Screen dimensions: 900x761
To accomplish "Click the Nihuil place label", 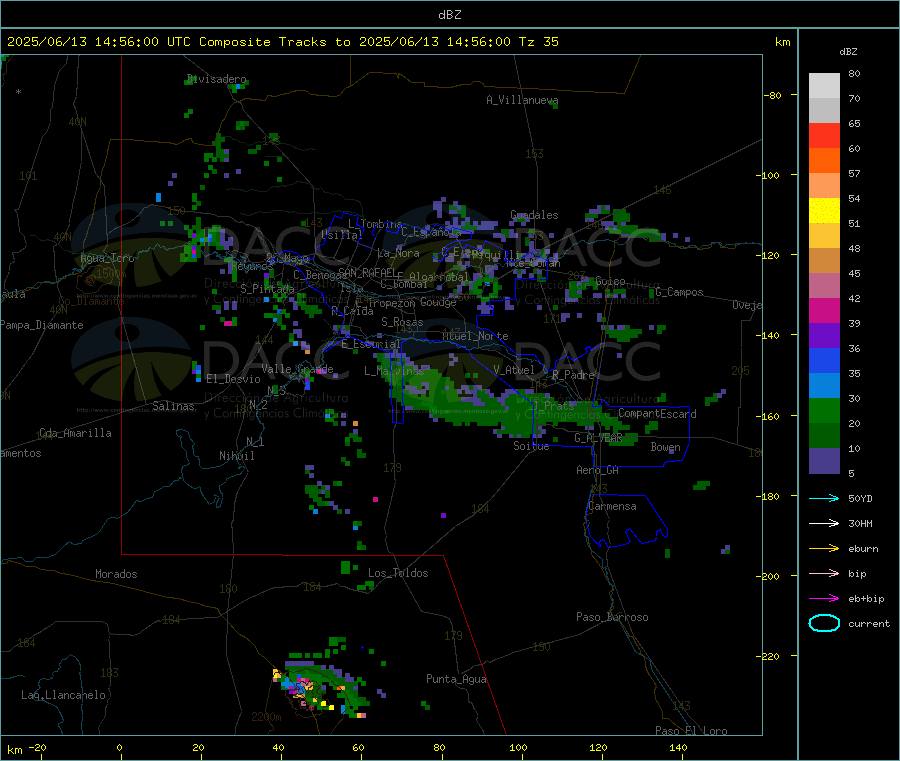I will click(x=237, y=456).
